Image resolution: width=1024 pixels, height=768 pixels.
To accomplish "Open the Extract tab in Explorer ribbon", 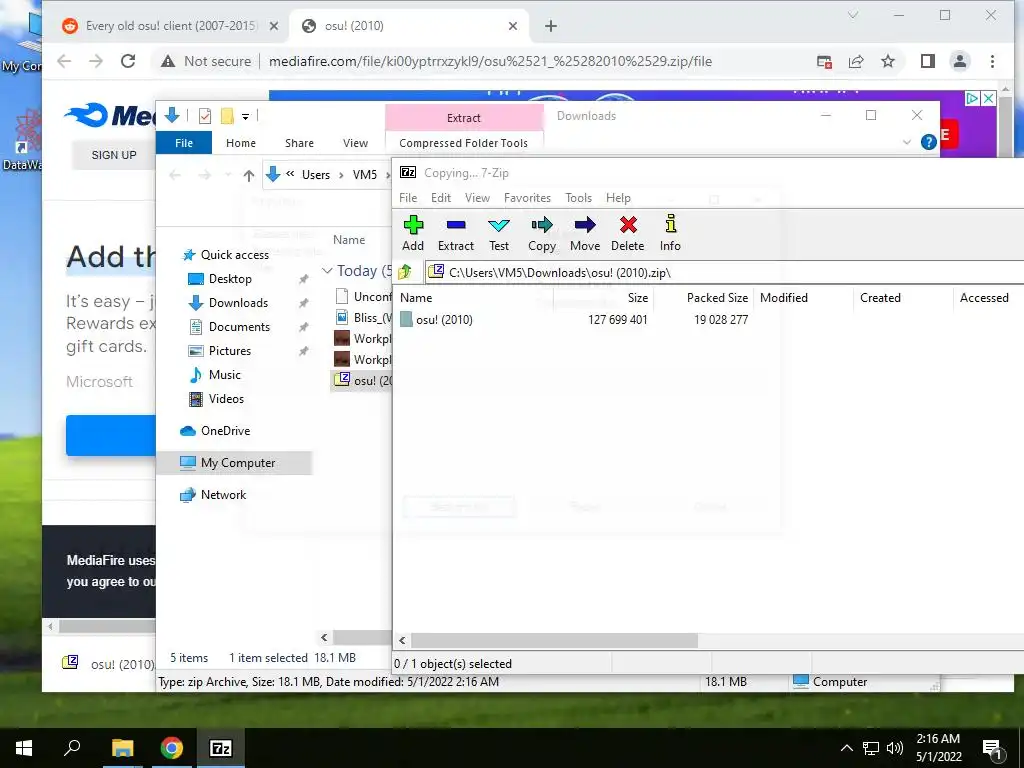I will click(464, 118).
